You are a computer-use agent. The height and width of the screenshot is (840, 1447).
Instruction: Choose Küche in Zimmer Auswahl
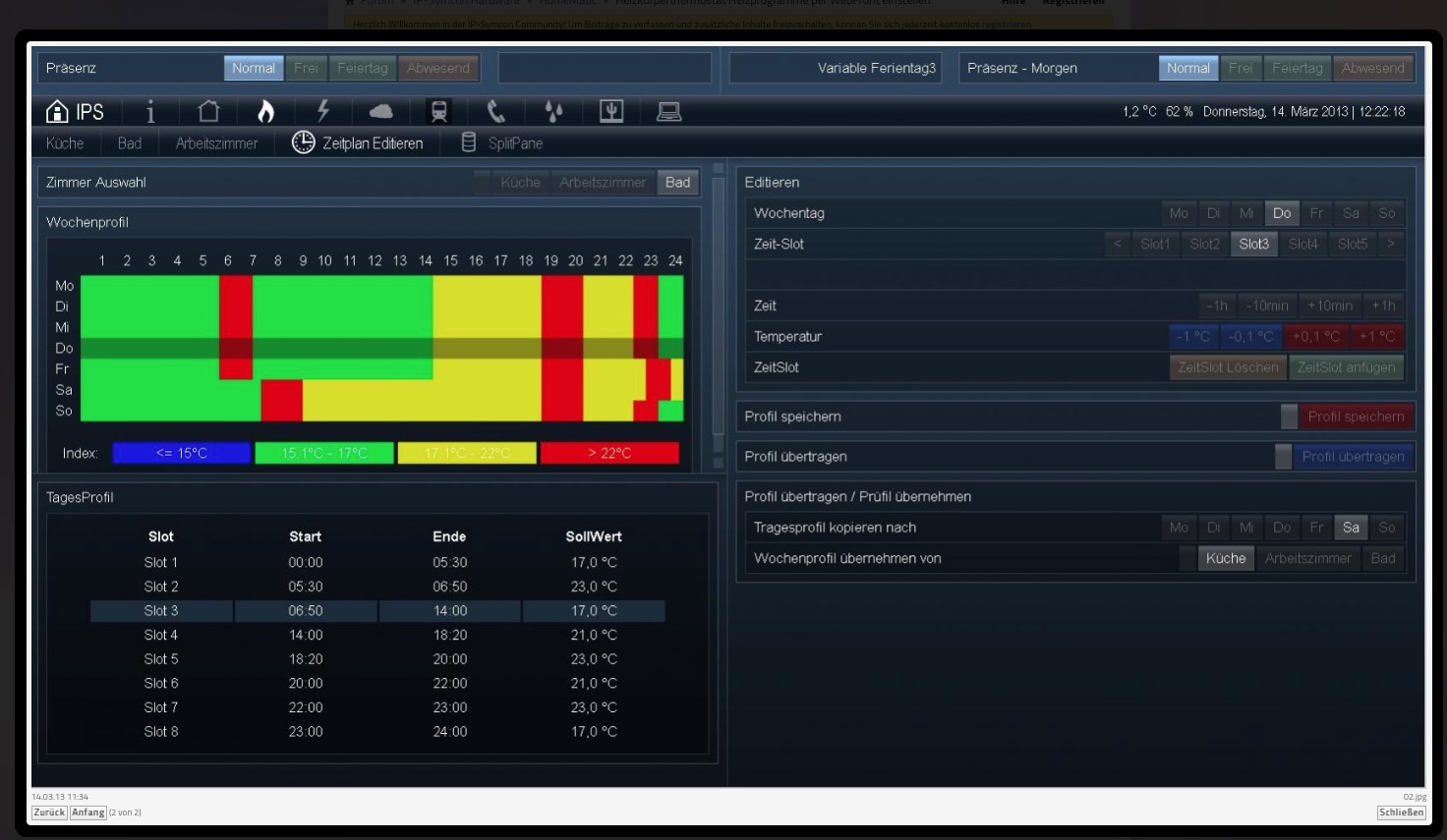[x=520, y=182]
